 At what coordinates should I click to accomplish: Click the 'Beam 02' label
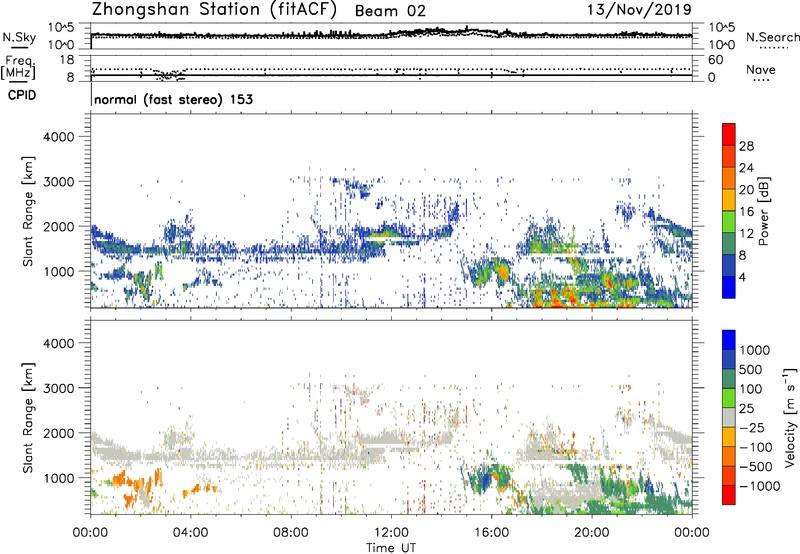390,11
